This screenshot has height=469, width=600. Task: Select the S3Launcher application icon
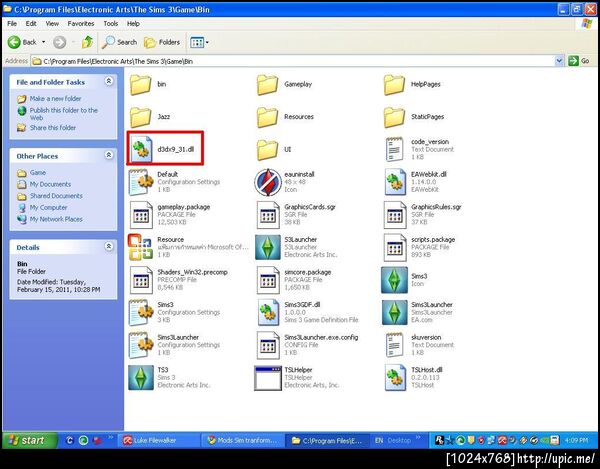tap(267, 247)
